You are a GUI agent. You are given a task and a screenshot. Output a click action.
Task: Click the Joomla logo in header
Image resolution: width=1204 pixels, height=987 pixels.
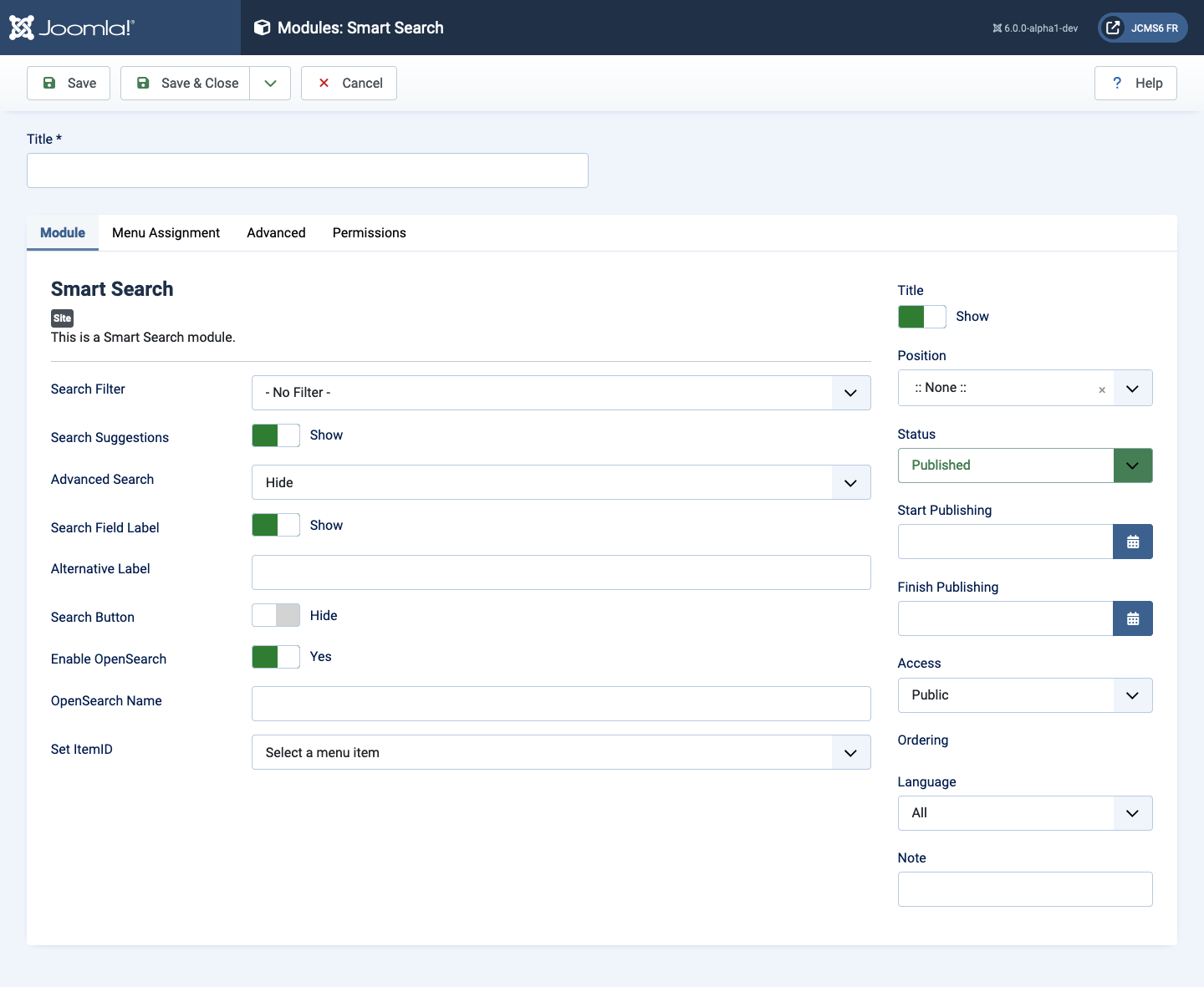point(71,28)
